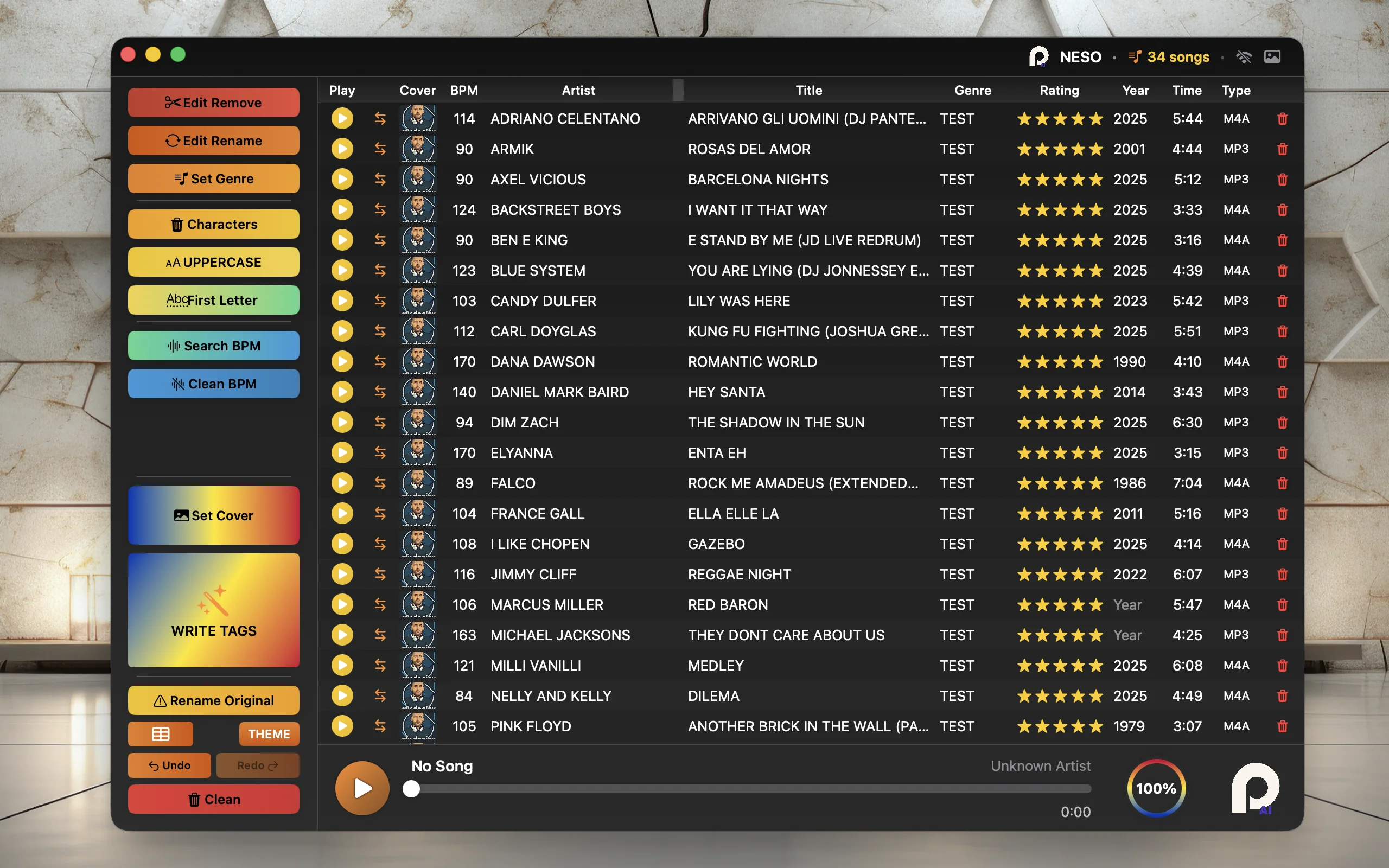Sort by the Rating column header

click(x=1059, y=90)
